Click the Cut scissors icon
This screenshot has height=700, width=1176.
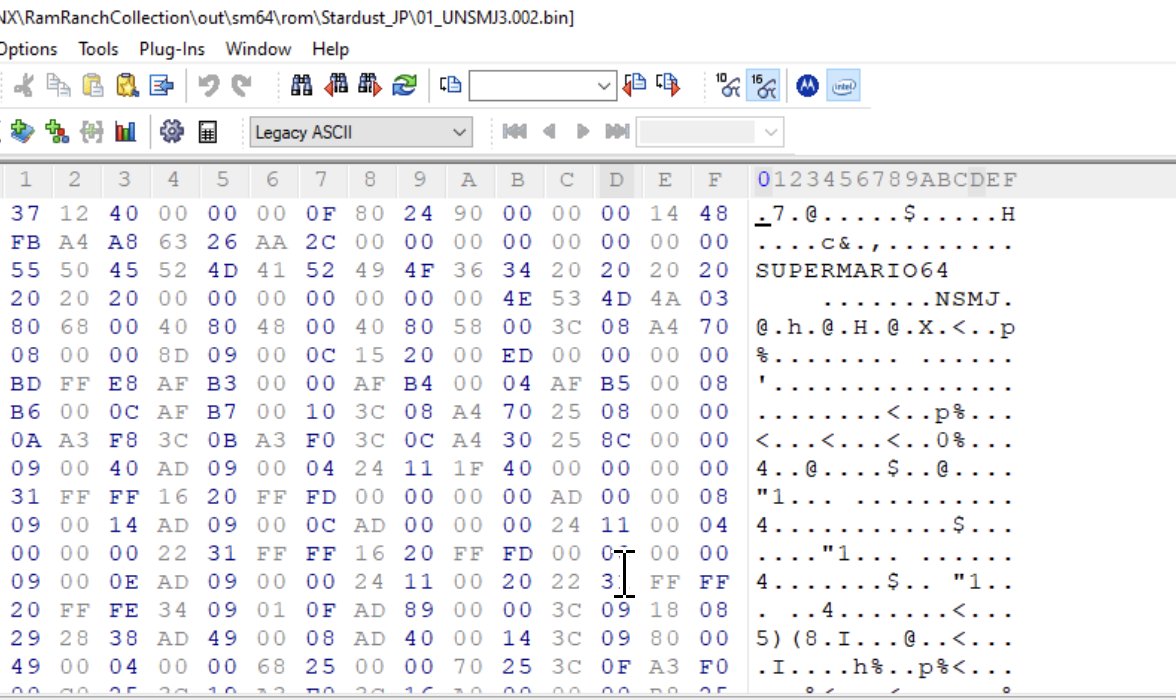coord(24,86)
